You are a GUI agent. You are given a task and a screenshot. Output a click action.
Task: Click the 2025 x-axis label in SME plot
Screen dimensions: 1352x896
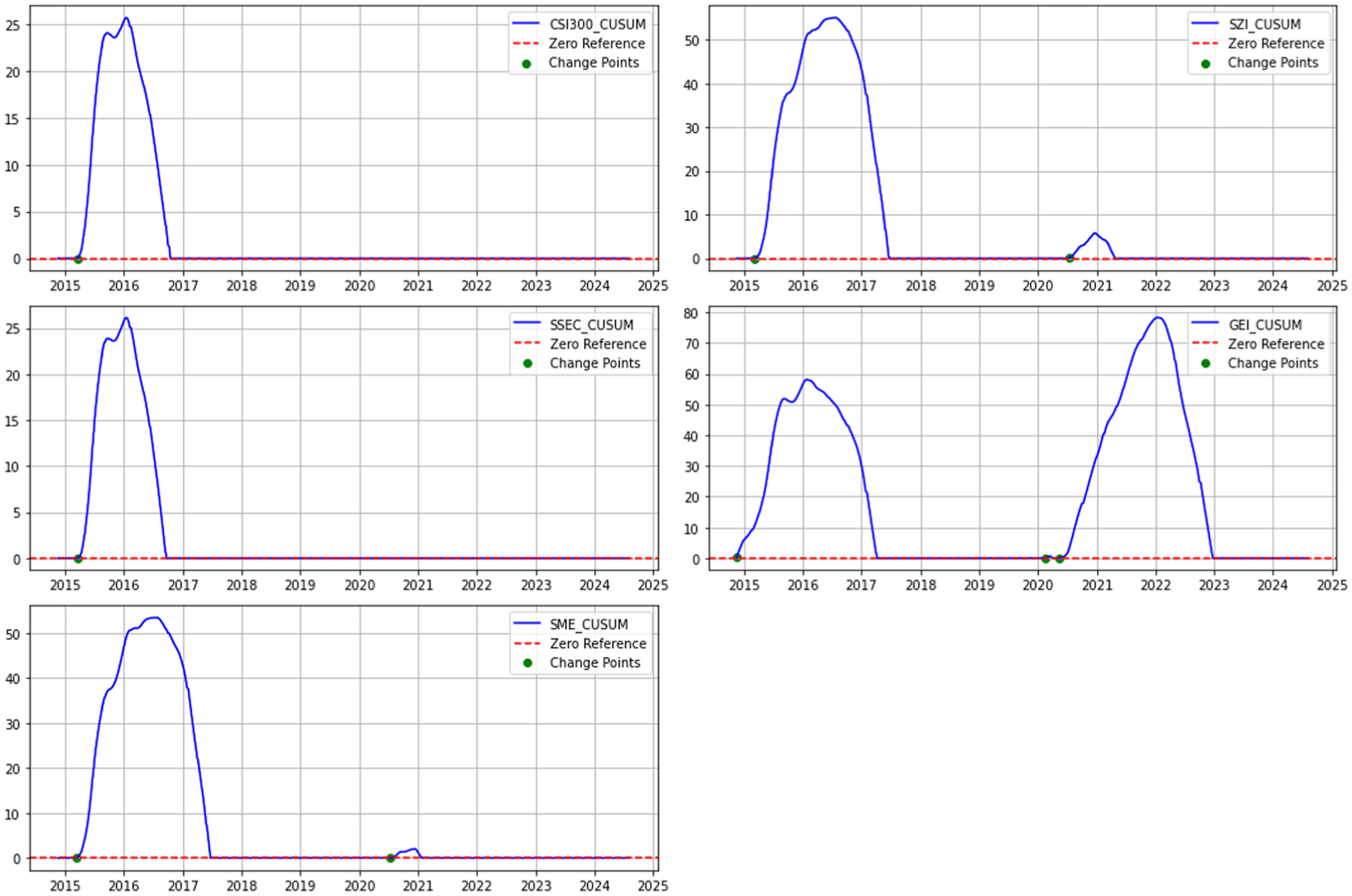pos(653,885)
